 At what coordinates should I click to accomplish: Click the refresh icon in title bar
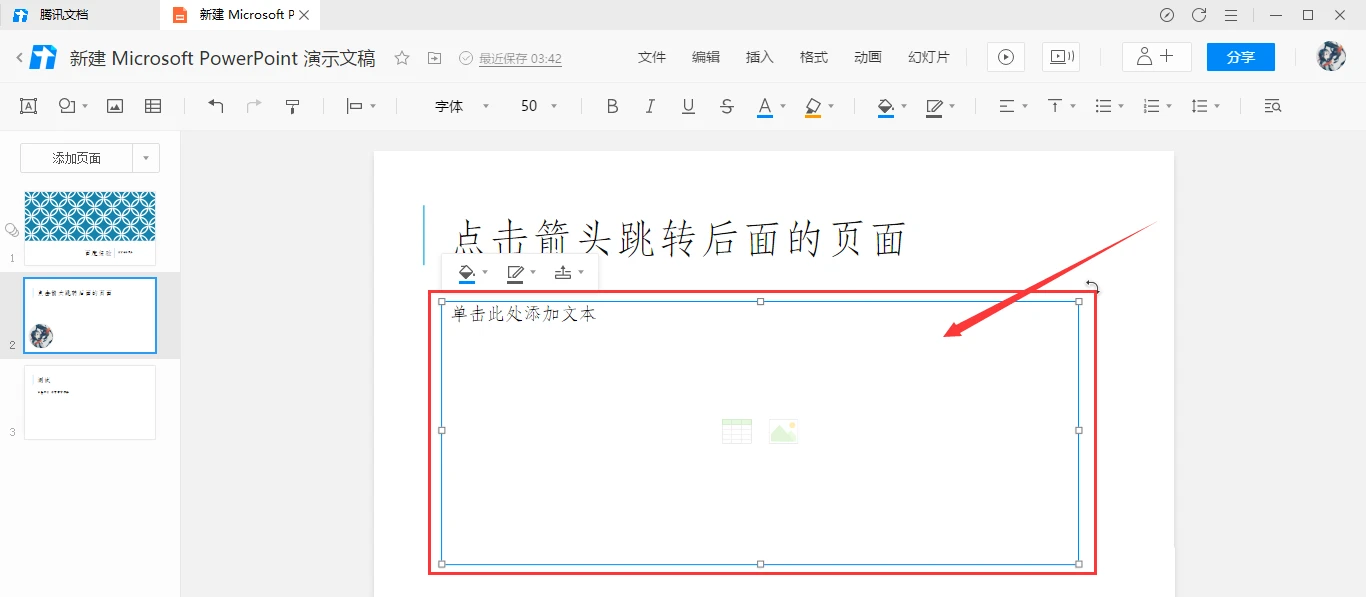[1199, 15]
